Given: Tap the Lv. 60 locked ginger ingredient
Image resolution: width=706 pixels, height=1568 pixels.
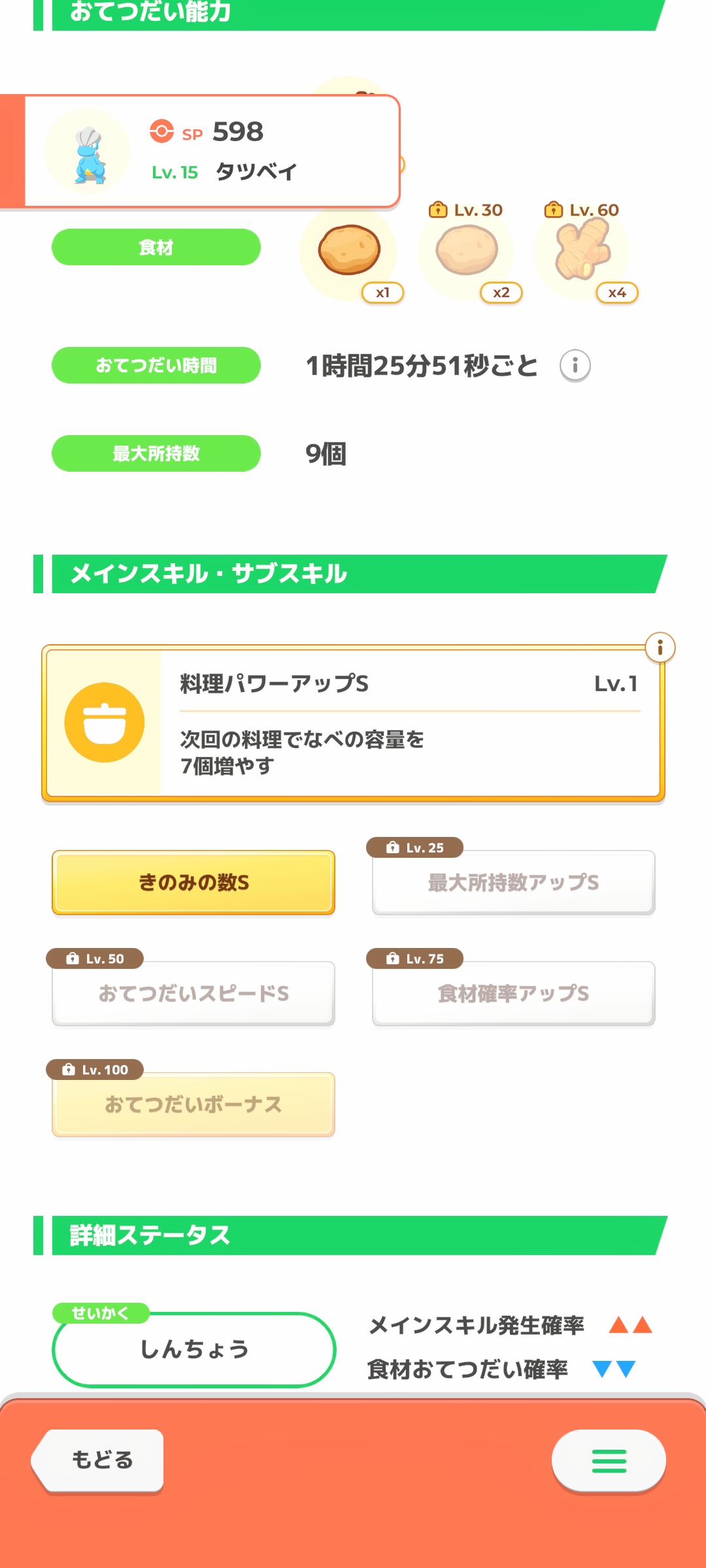Looking at the screenshot, I should (582, 250).
